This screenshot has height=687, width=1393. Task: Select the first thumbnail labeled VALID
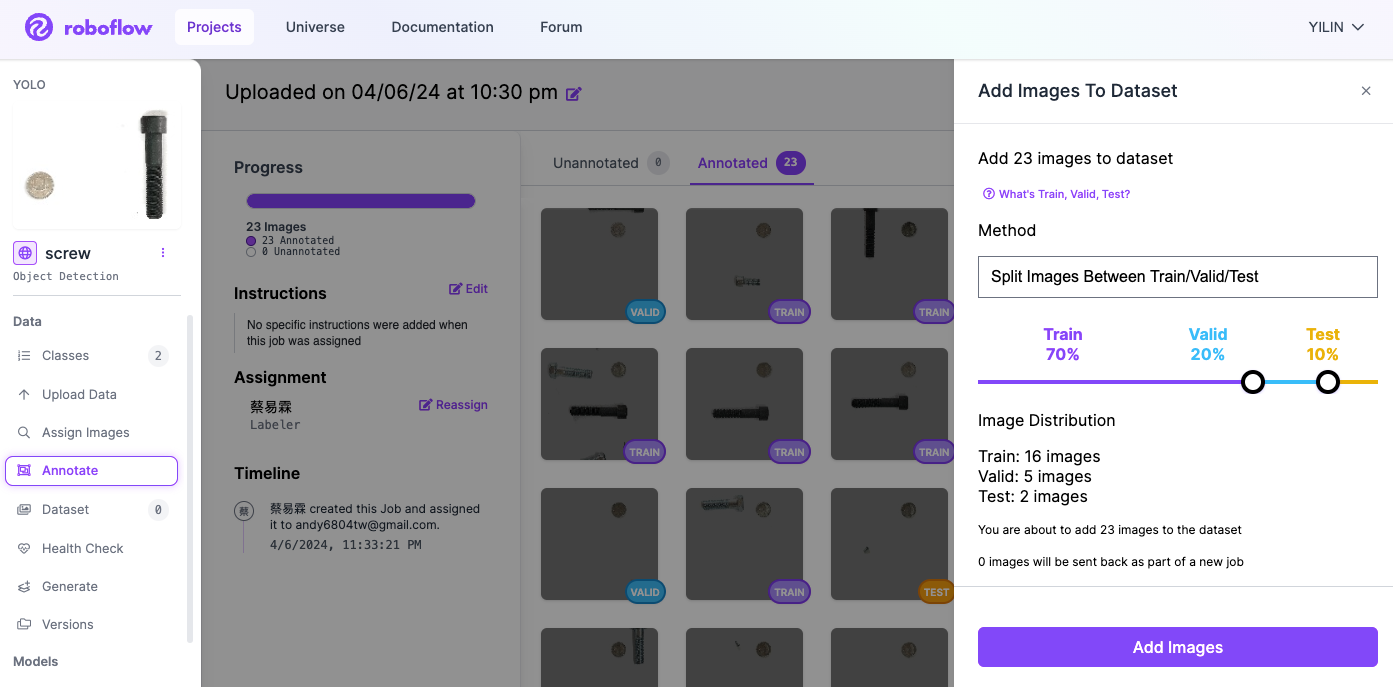[599, 264]
